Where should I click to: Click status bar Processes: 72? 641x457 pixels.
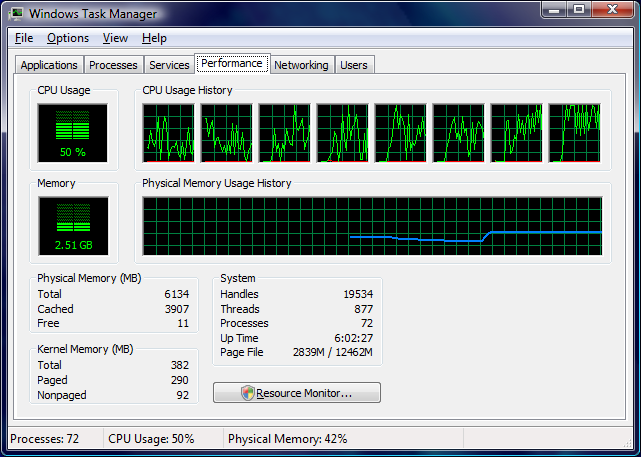[45, 439]
